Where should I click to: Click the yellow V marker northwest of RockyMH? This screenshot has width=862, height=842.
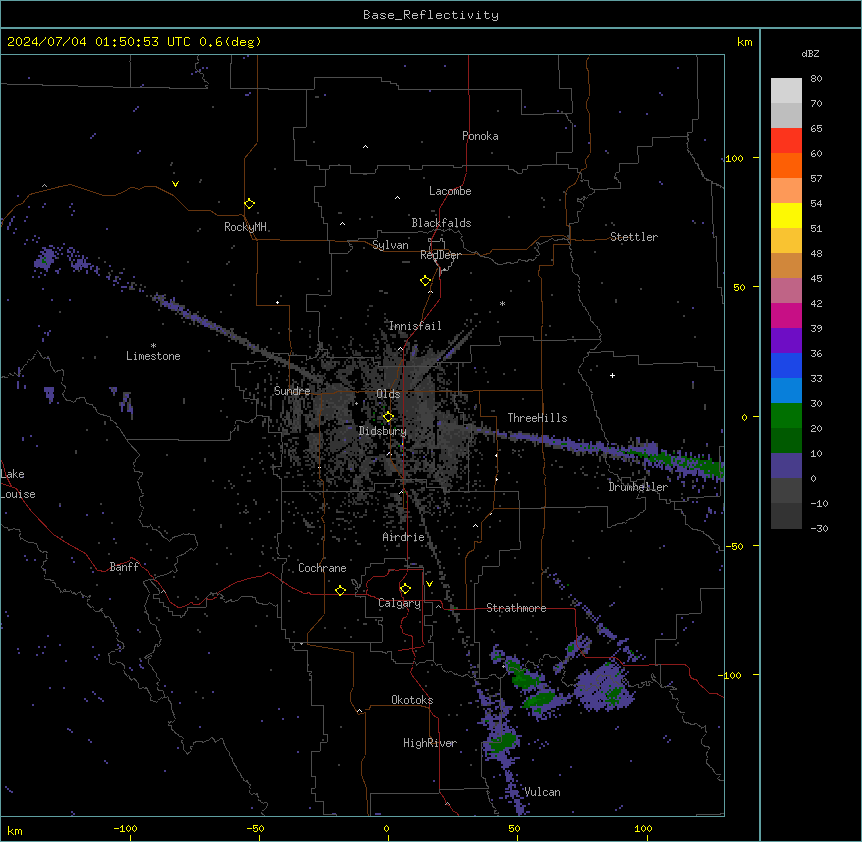coord(175,184)
